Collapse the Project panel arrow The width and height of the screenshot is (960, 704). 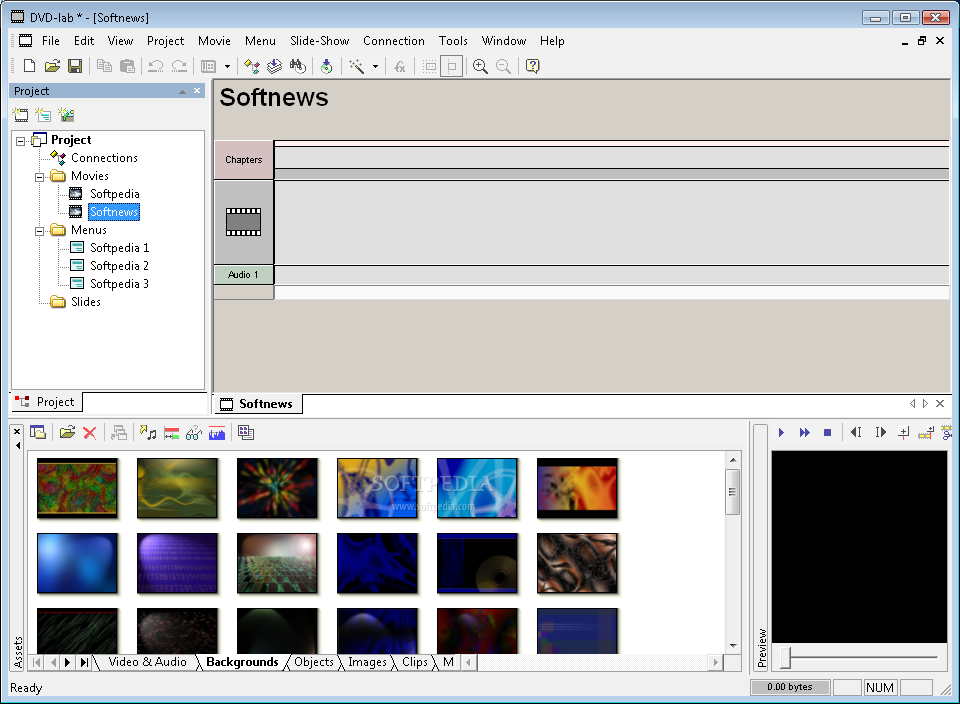(182, 91)
